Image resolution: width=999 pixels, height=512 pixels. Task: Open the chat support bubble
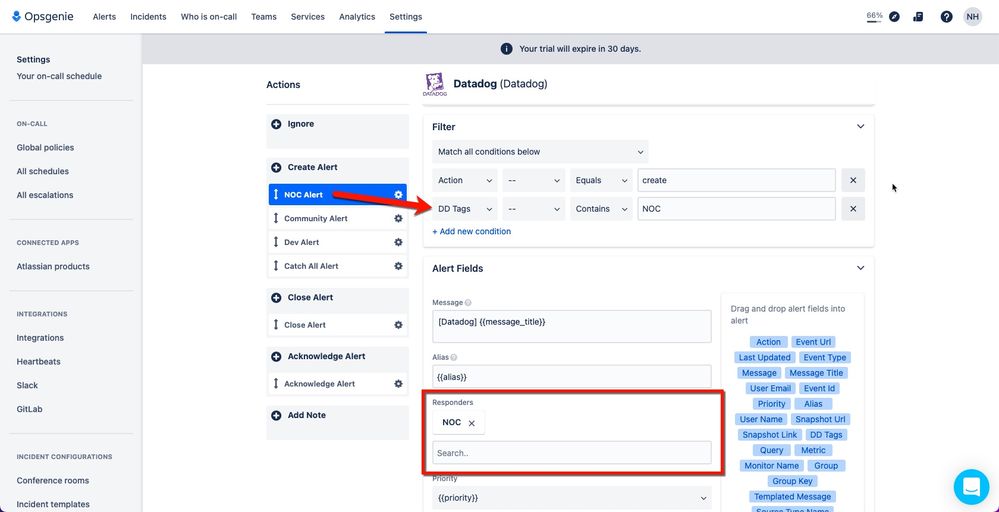971,487
